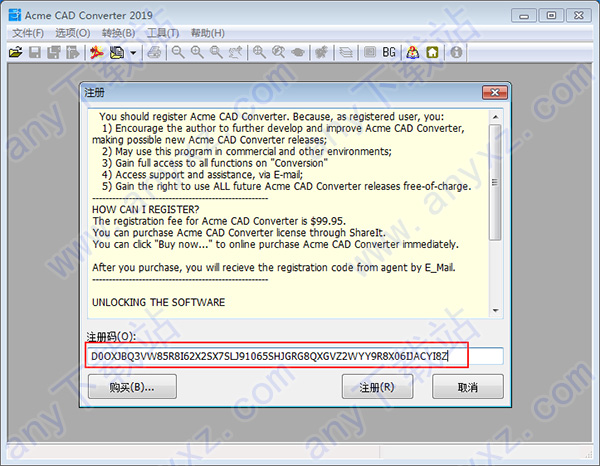Click the Zoom Previous magnifier icon
The image size is (600, 466).
tap(278, 52)
